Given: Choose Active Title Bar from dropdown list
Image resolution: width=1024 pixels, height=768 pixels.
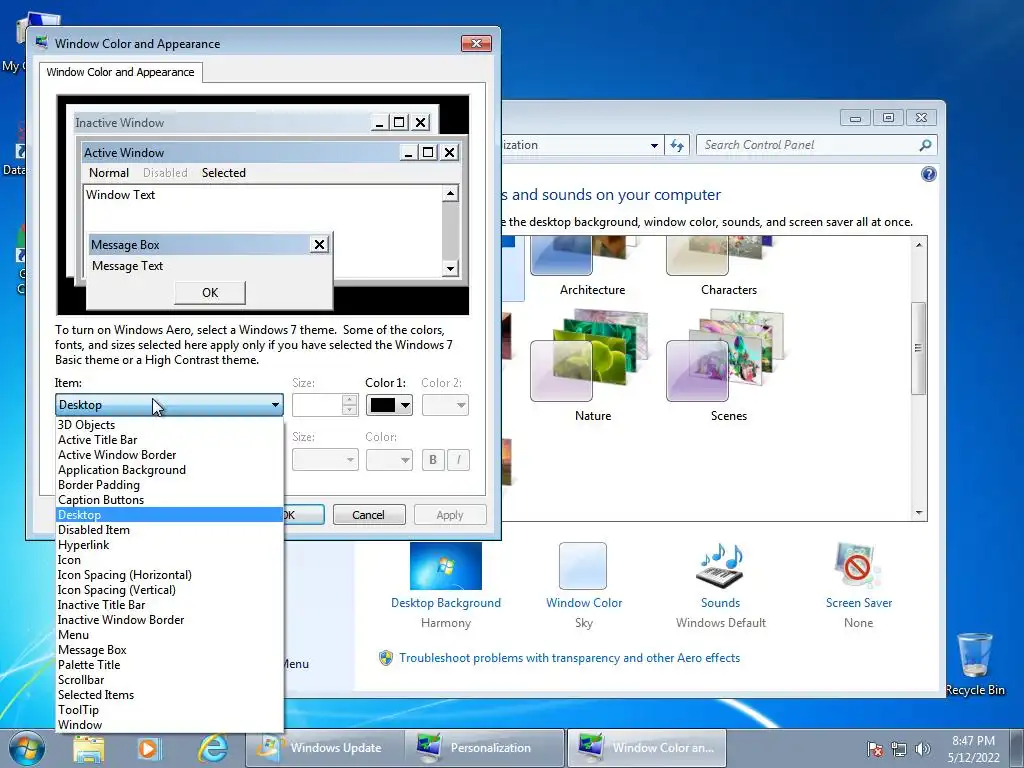Looking at the screenshot, I should 170,440.
